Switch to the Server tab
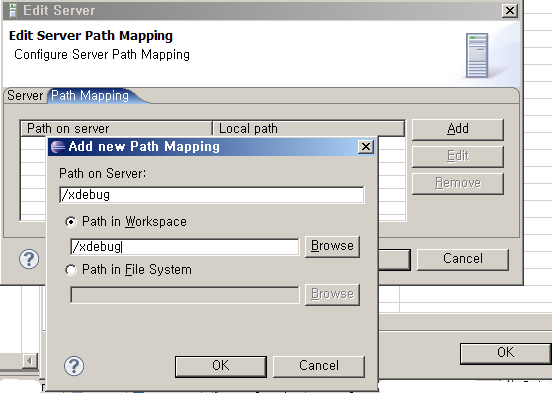Screen dimensions: 552x393 [25, 95]
